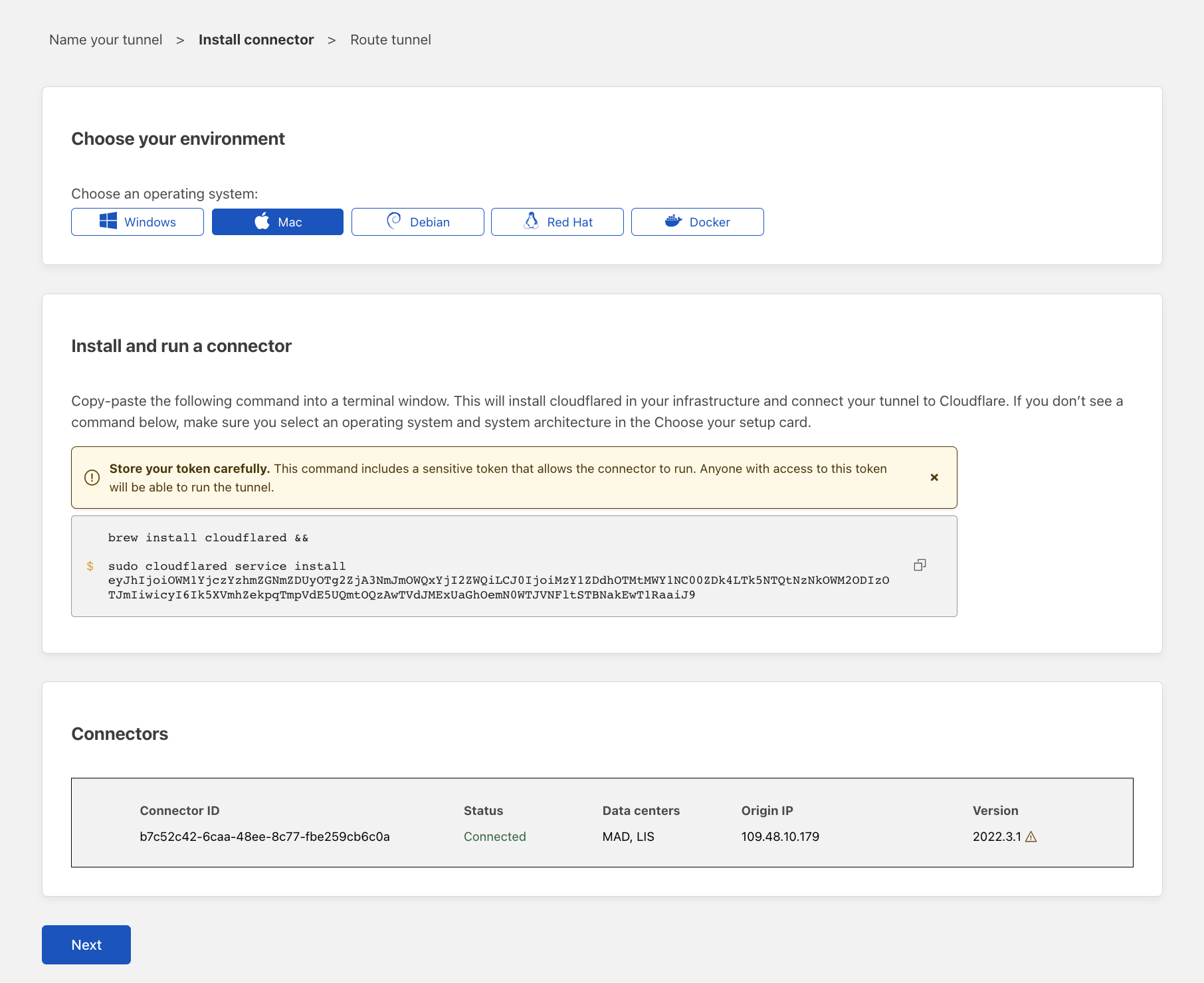Switch environment to Red Hat
Screen dimensions: 1204x983
coord(557,221)
